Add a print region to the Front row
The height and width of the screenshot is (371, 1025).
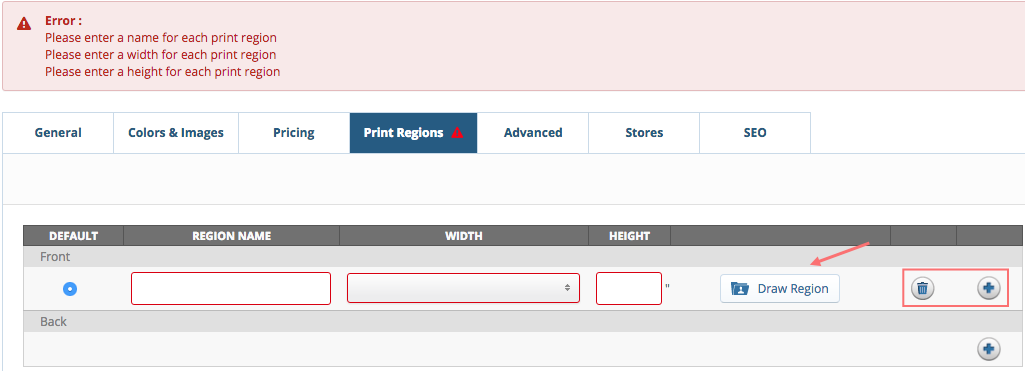(988, 288)
